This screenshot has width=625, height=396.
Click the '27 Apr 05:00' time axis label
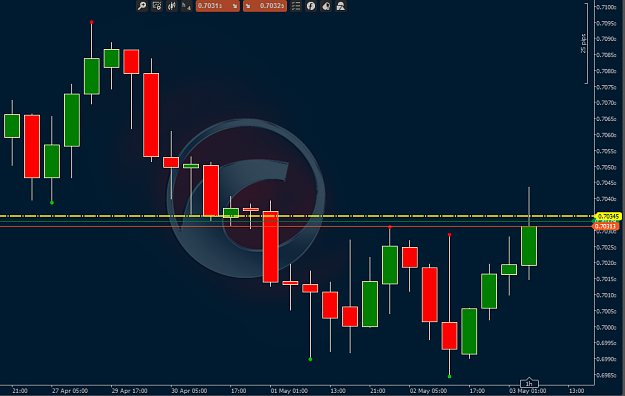tap(70, 391)
